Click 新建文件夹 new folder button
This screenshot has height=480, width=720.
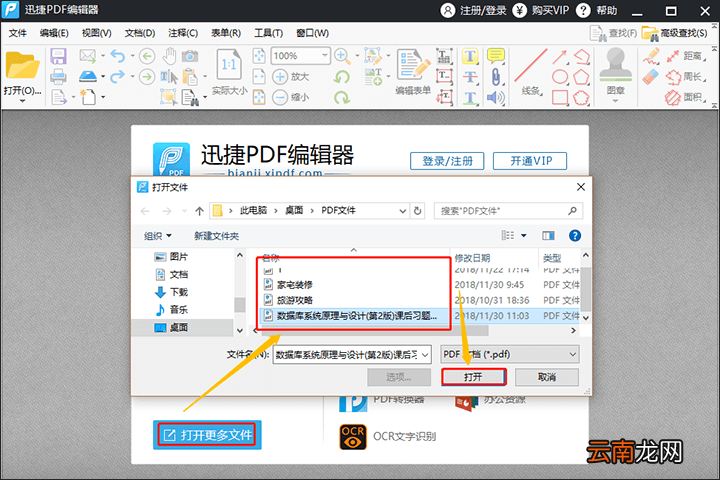pos(216,236)
